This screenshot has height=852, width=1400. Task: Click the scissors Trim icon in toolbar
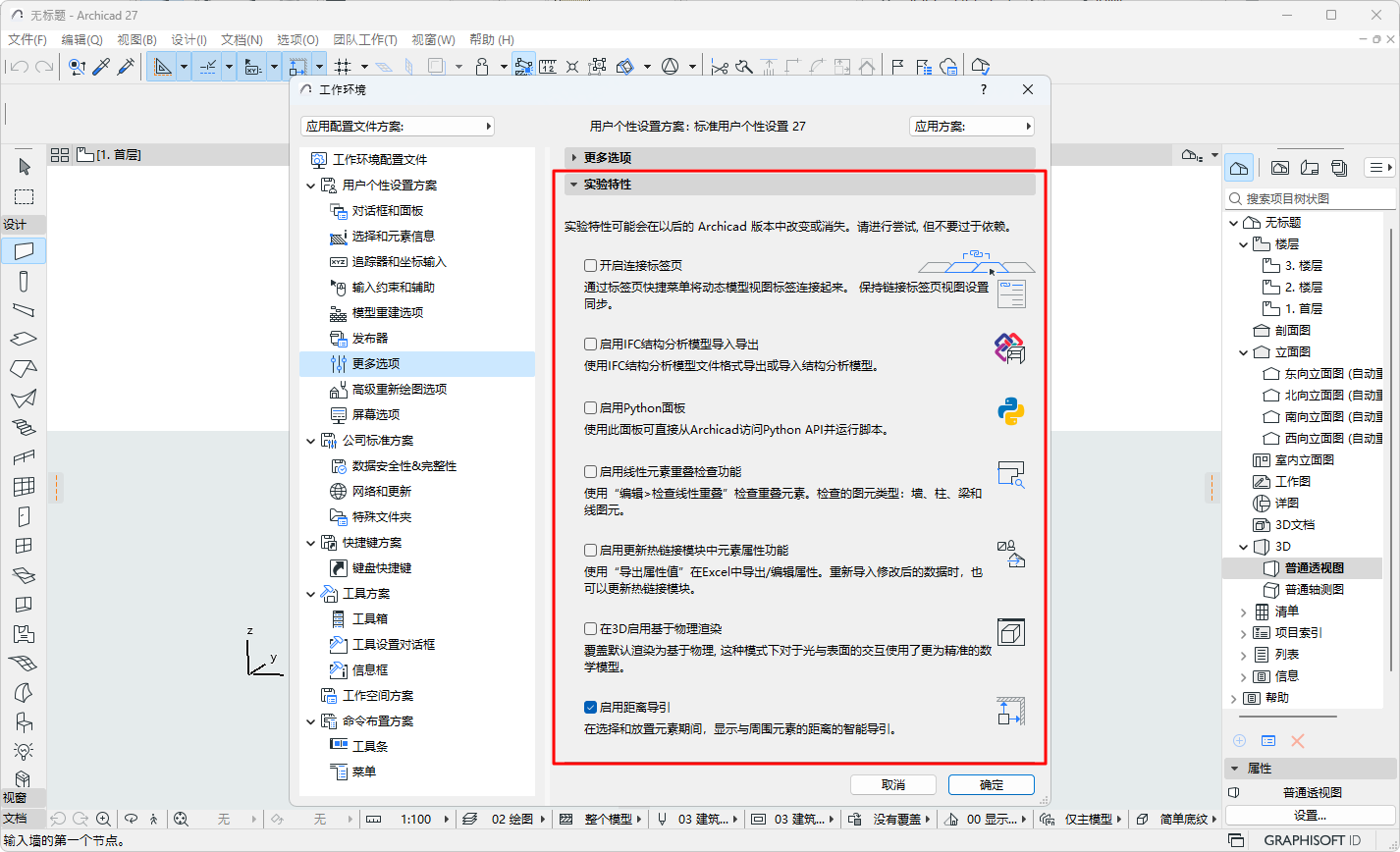click(x=720, y=67)
